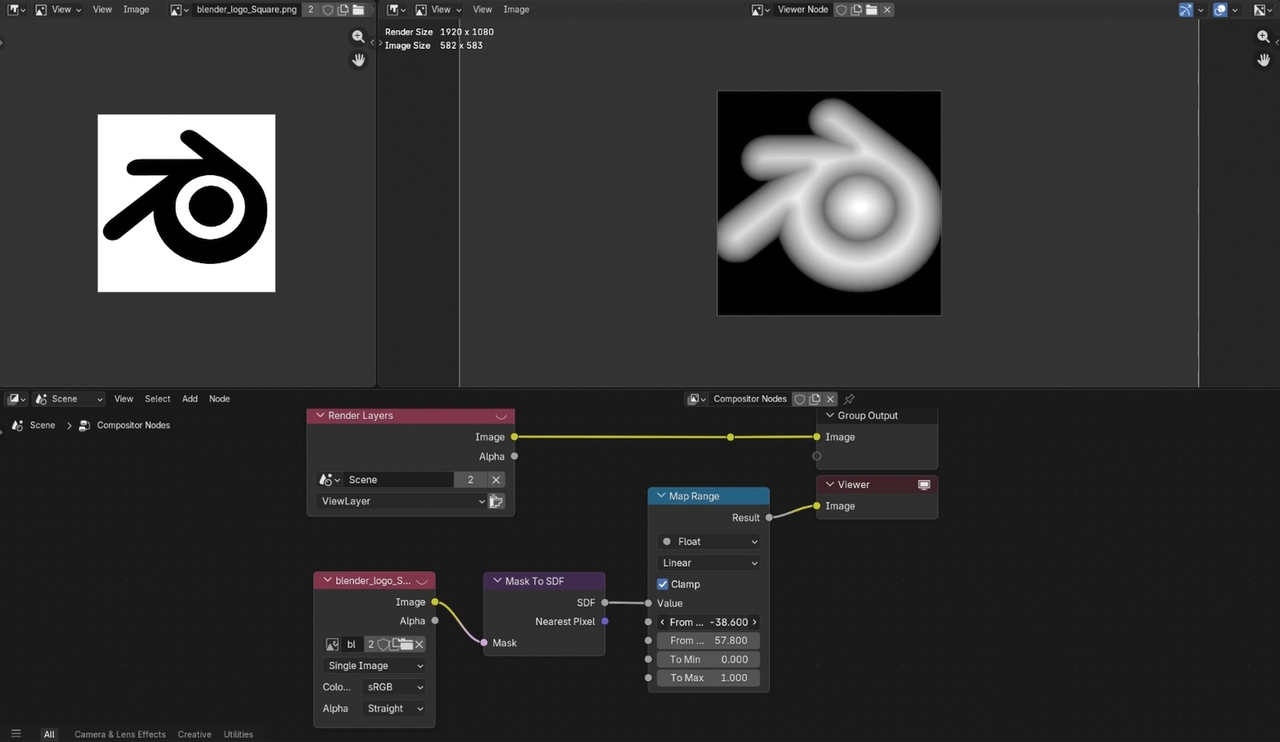The width and height of the screenshot is (1280, 742).
Task: Open image mode View dropdown in left editor
Action: click(x=58, y=10)
